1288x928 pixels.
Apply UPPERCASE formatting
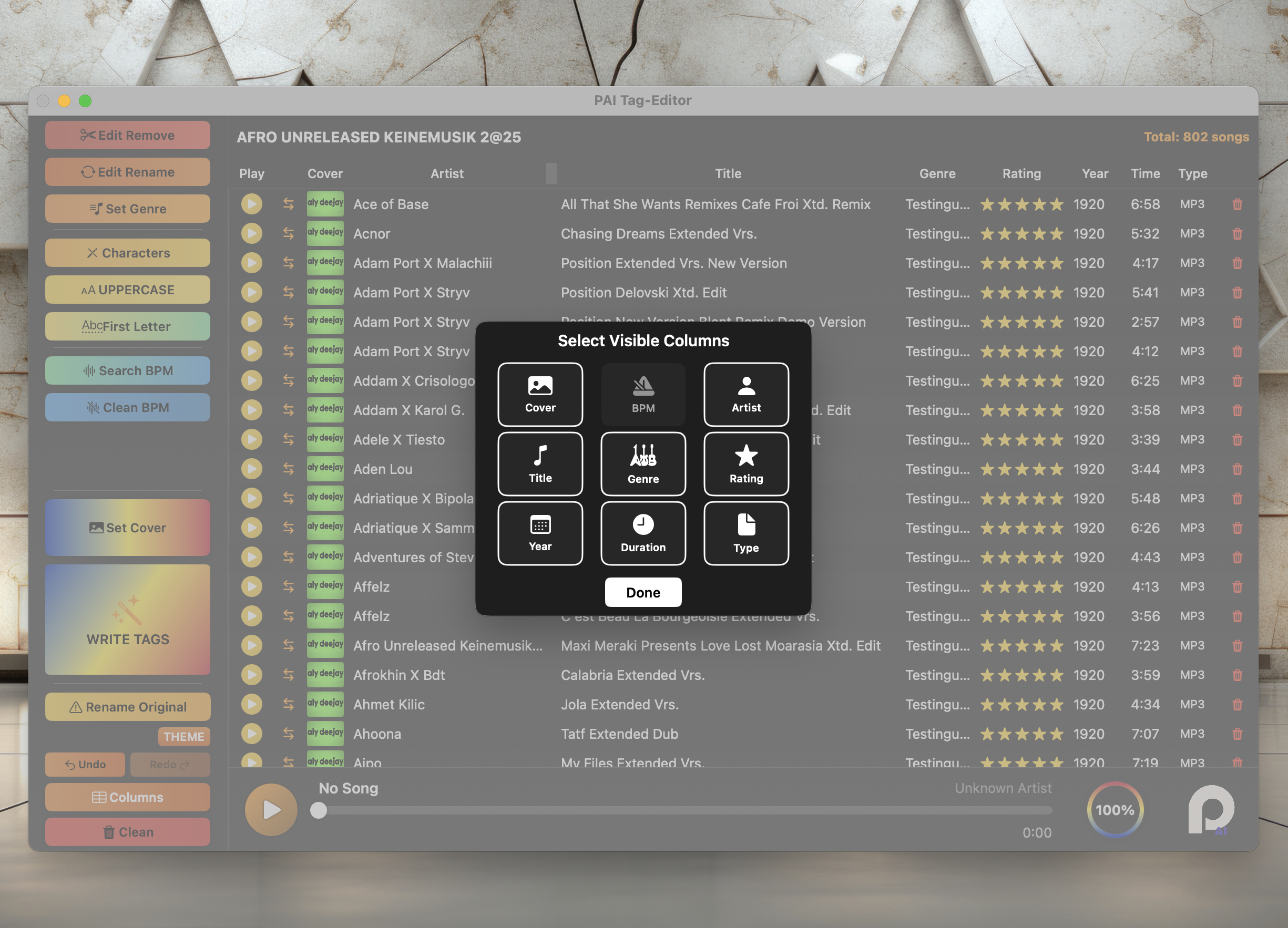click(128, 290)
